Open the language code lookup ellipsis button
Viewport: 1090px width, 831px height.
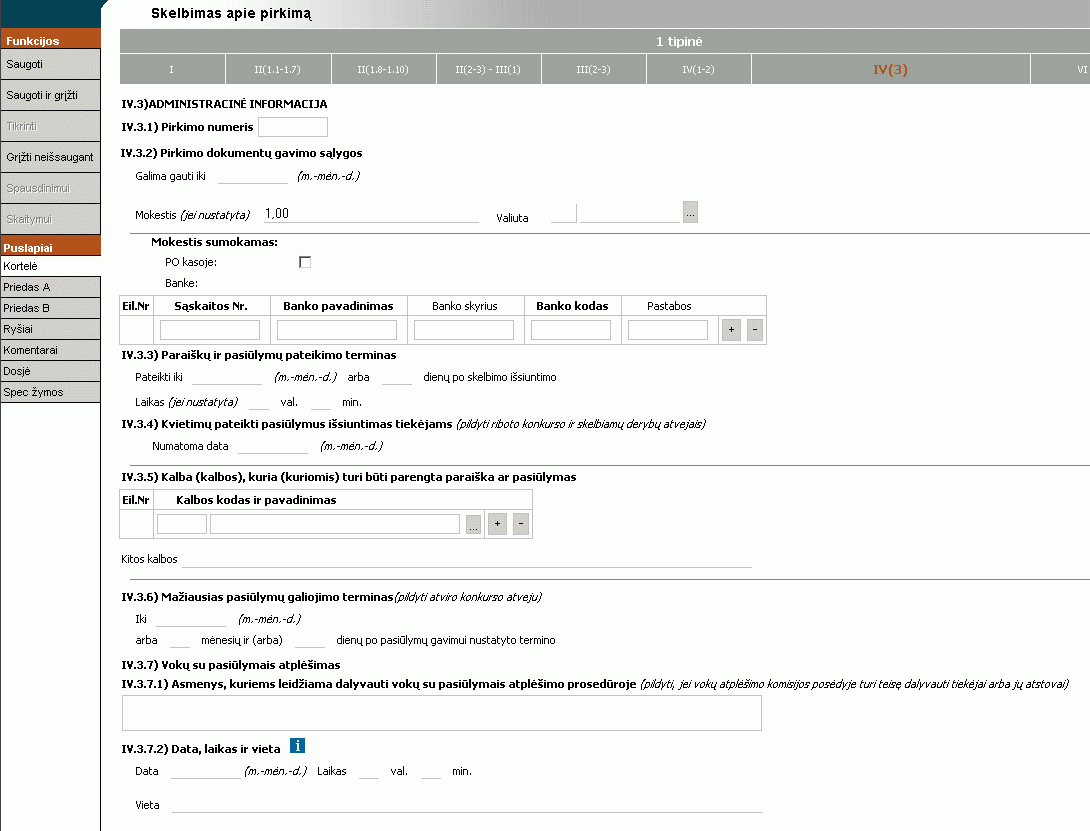coord(473,524)
